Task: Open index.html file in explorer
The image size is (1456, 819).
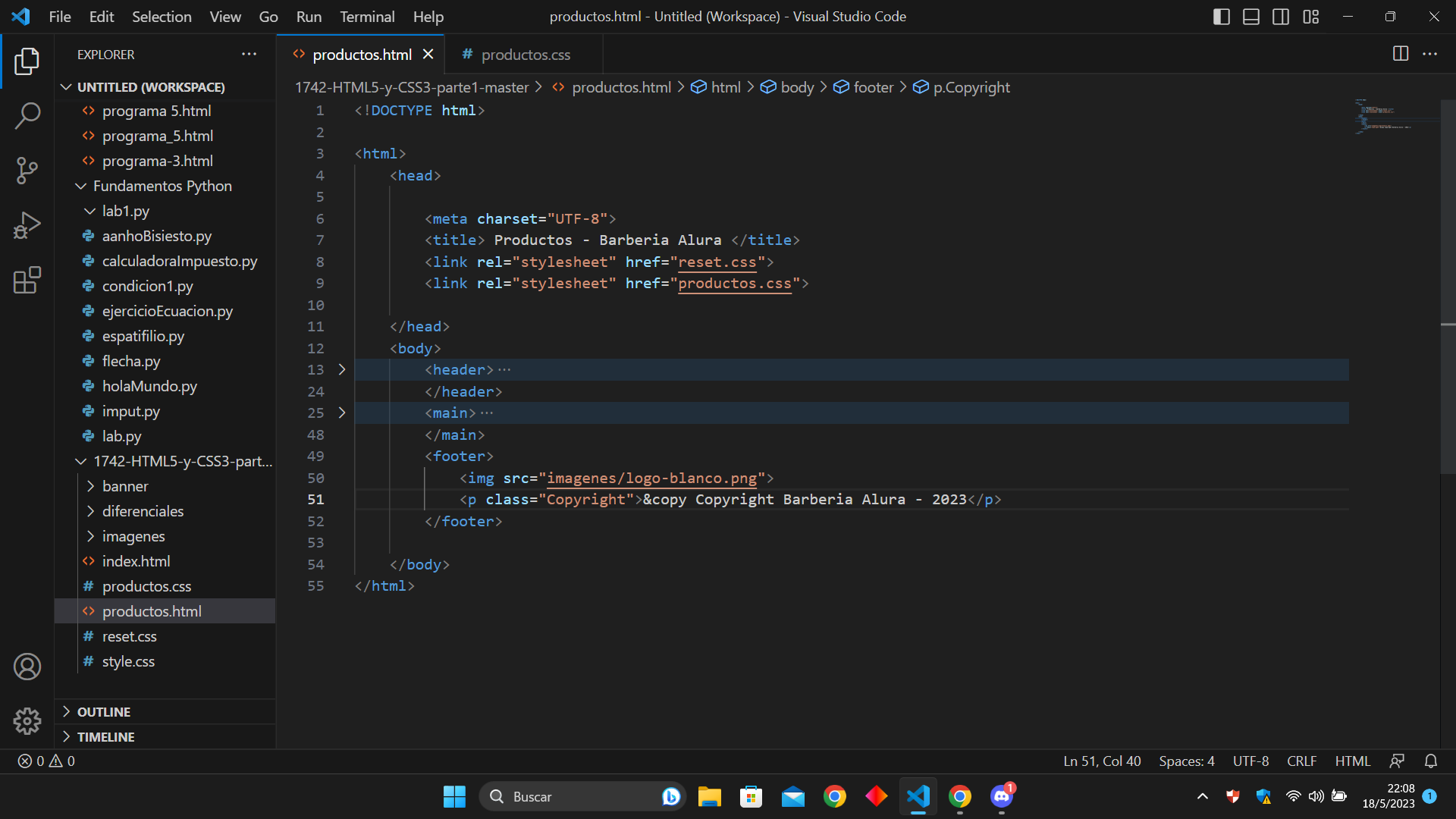Action: [136, 561]
